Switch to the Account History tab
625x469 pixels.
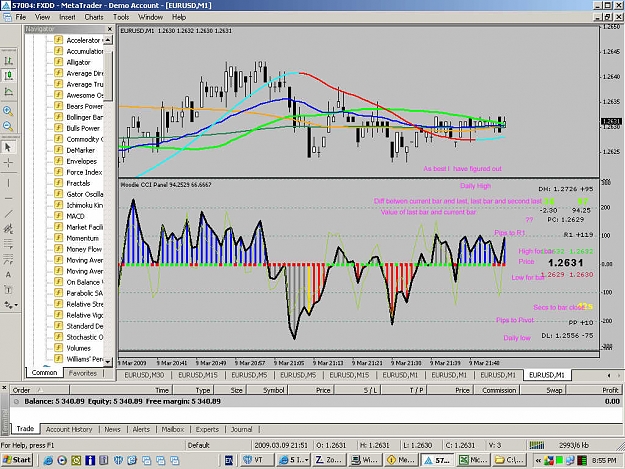coord(69,429)
